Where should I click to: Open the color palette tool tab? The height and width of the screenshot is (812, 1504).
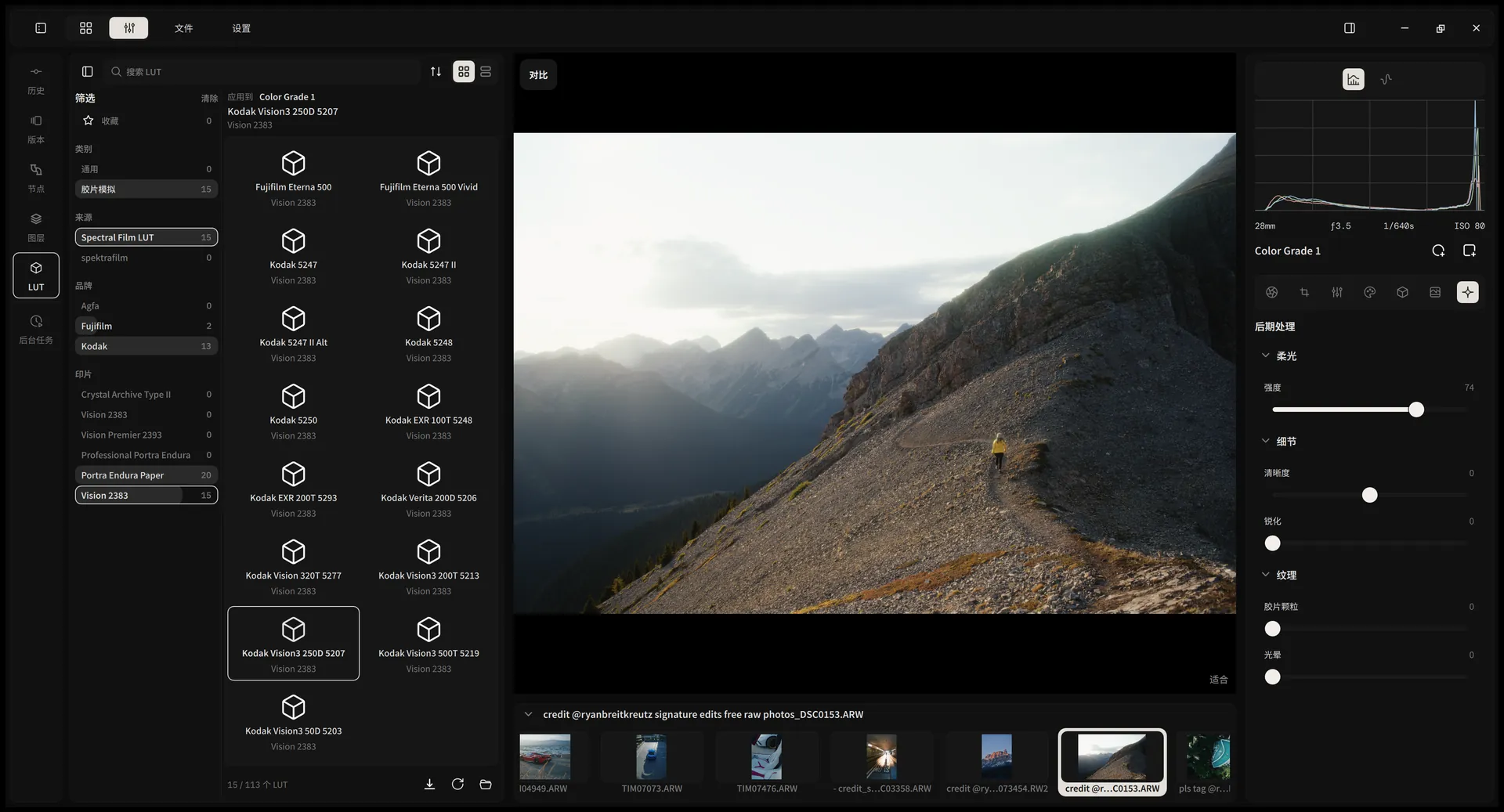[1369, 292]
